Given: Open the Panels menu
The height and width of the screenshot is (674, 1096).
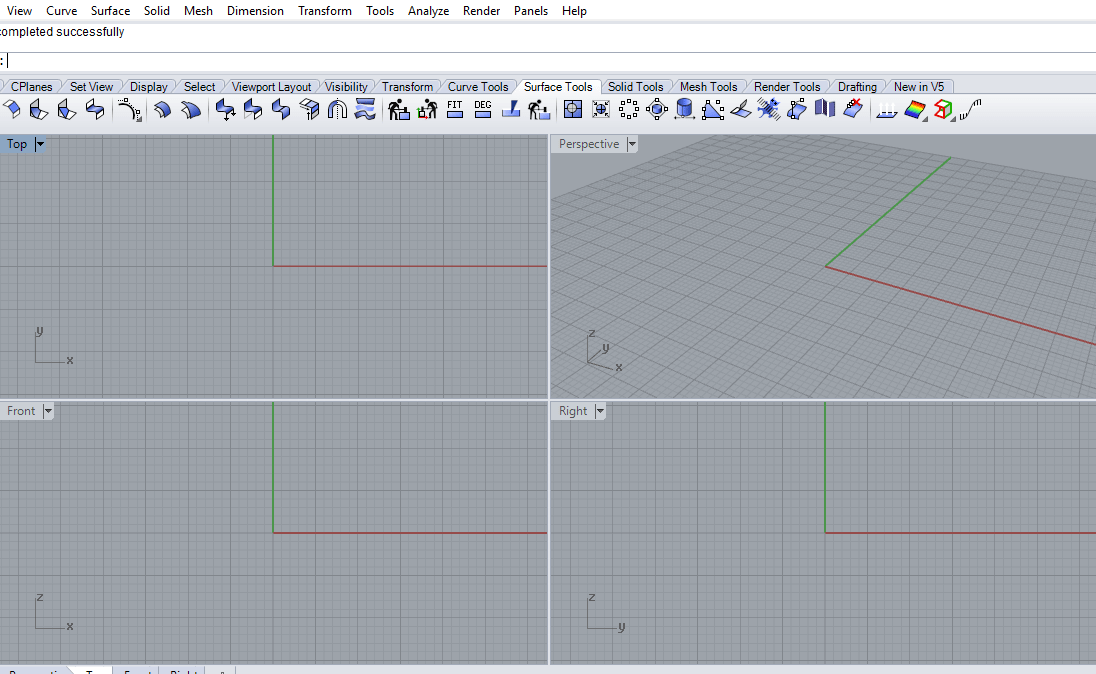Looking at the screenshot, I should coord(531,10).
